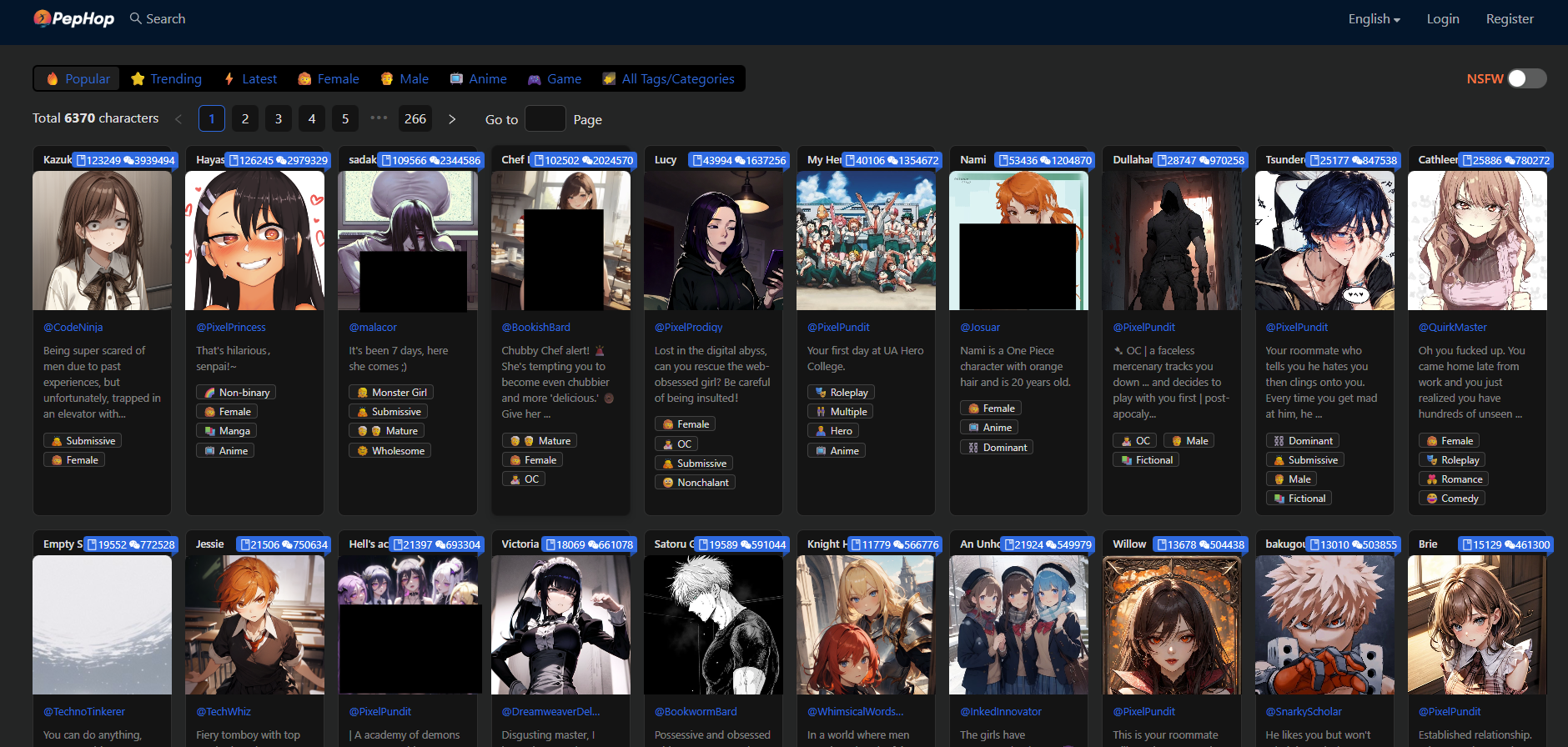Jump to page 266
This screenshot has width=1568, height=747.
click(415, 119)
